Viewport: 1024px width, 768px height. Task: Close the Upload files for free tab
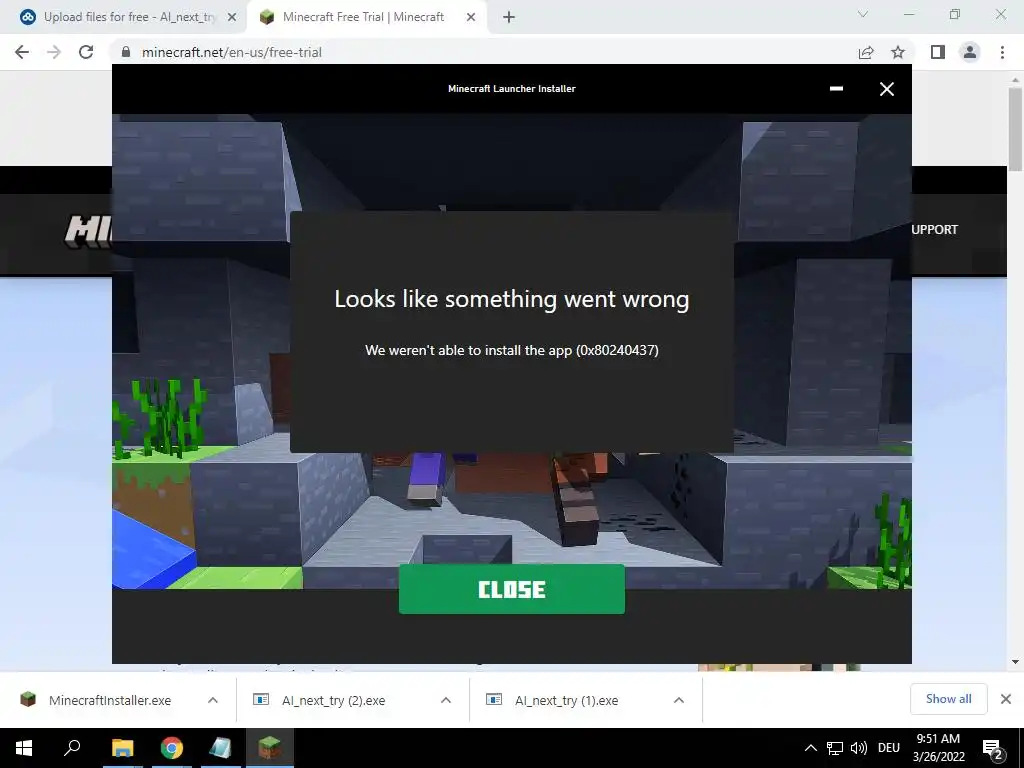coord(231,17)
